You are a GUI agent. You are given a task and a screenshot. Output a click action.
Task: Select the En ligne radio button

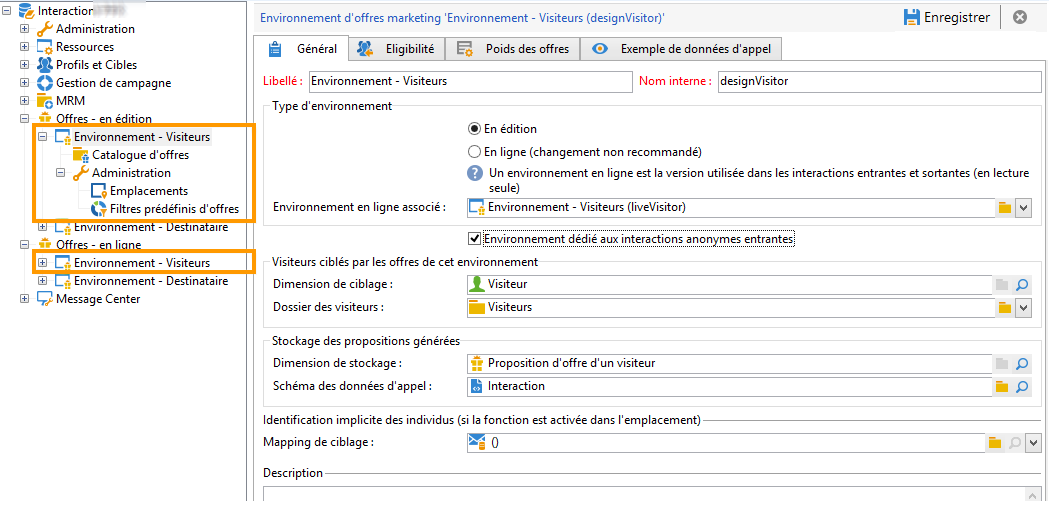[474, 152]
